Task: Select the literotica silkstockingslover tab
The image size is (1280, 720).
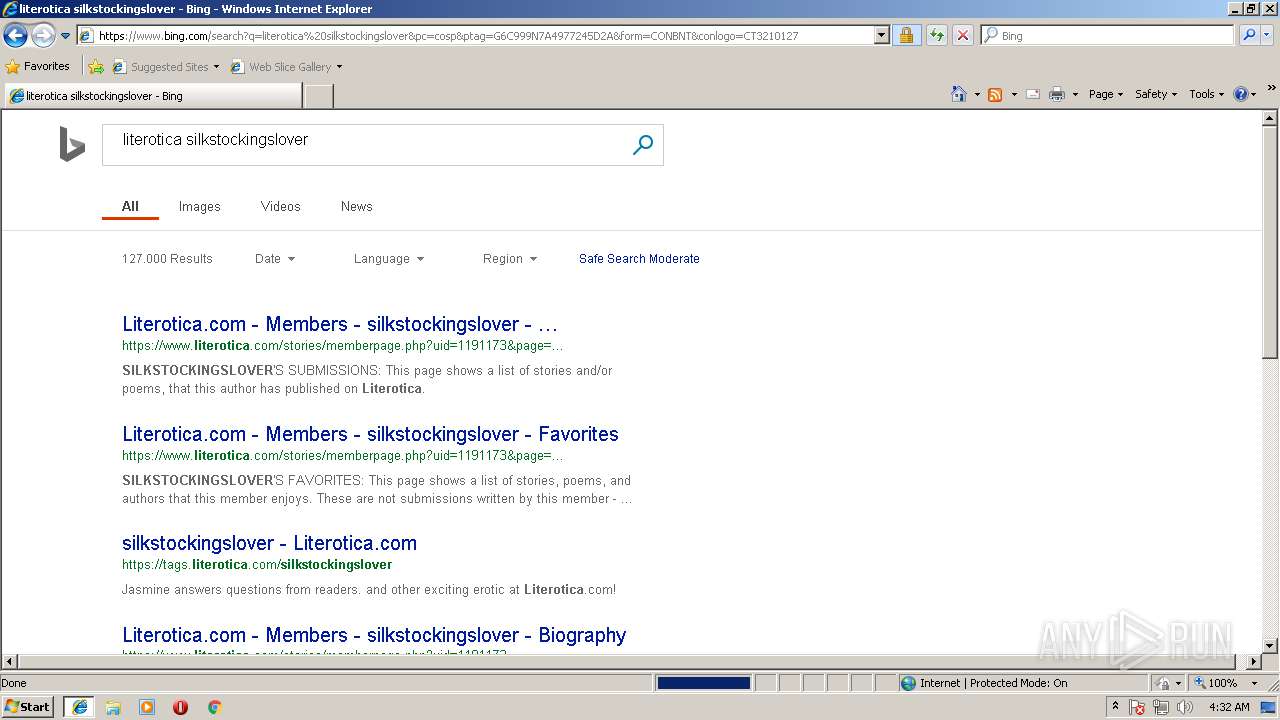Action: coord(152,96)
